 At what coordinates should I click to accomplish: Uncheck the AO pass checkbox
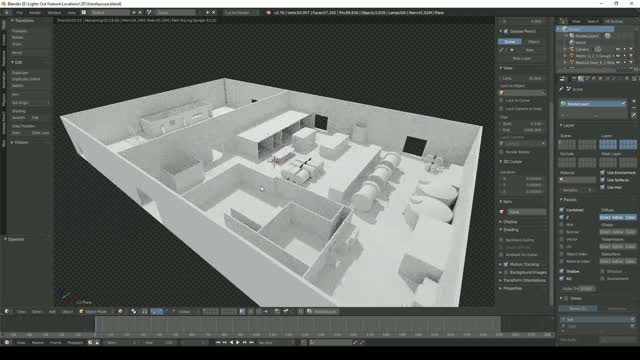point(562,278)
